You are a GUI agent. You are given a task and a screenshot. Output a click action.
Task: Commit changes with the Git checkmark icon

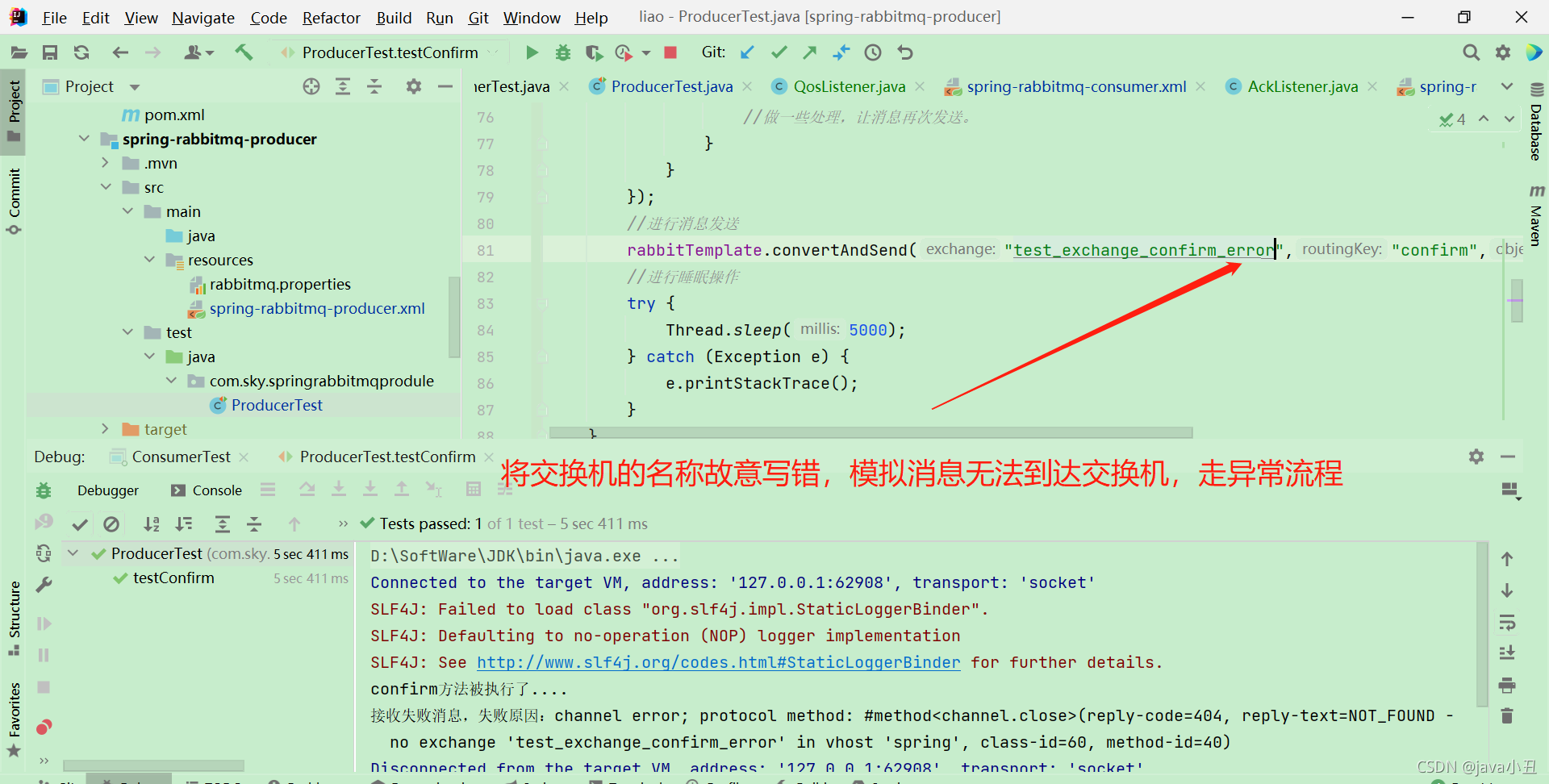tap(779, 52)
